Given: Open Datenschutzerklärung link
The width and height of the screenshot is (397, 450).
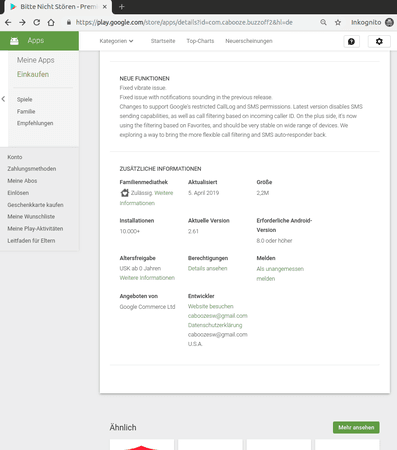Looking at the screenshot, I should [x=215, y=325].
